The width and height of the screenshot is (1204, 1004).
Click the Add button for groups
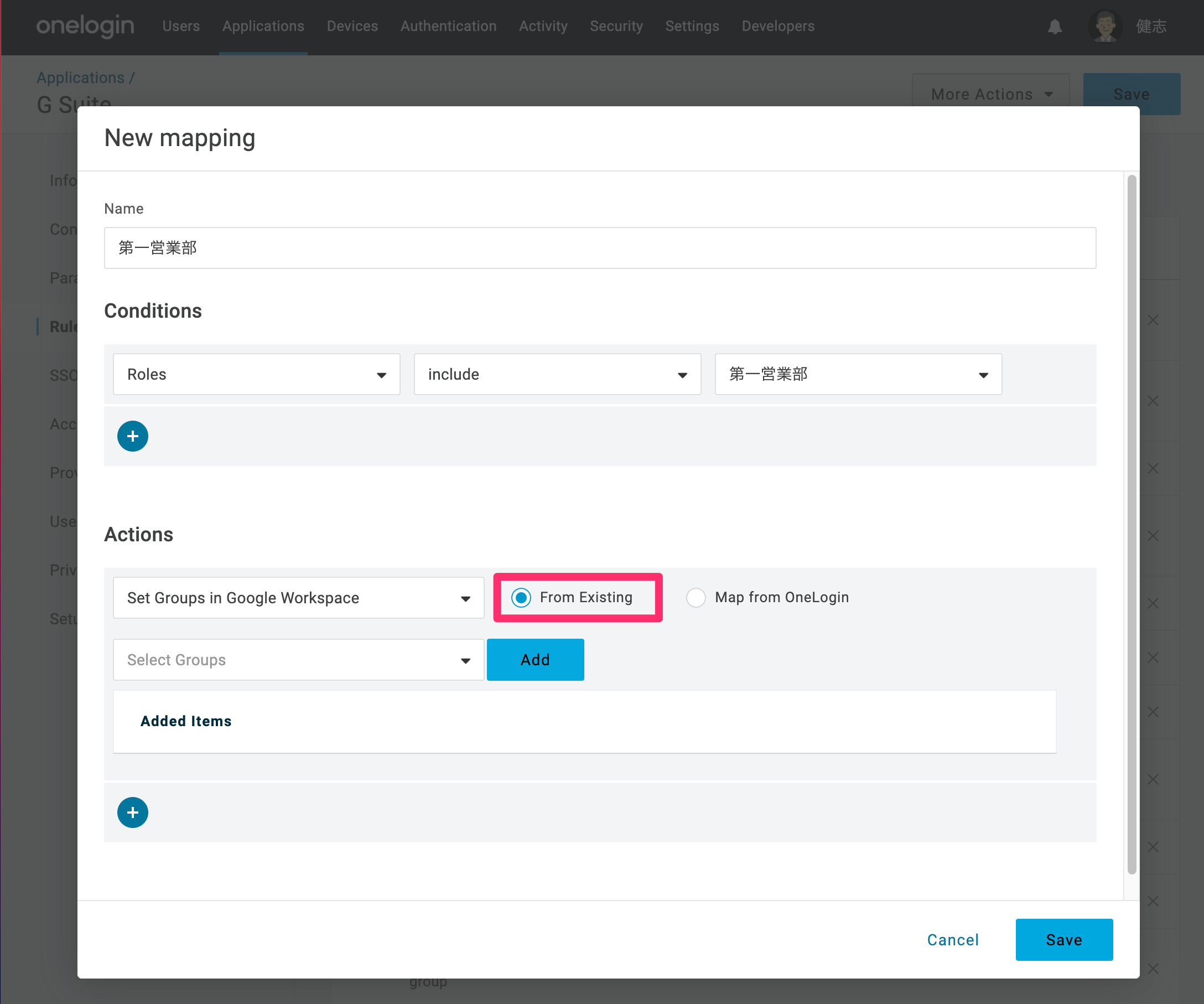[x=536, y=660]
